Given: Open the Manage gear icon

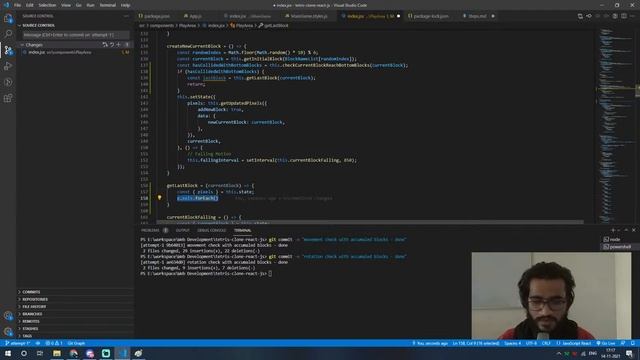Looking at the screenshot, I should 8,331.
